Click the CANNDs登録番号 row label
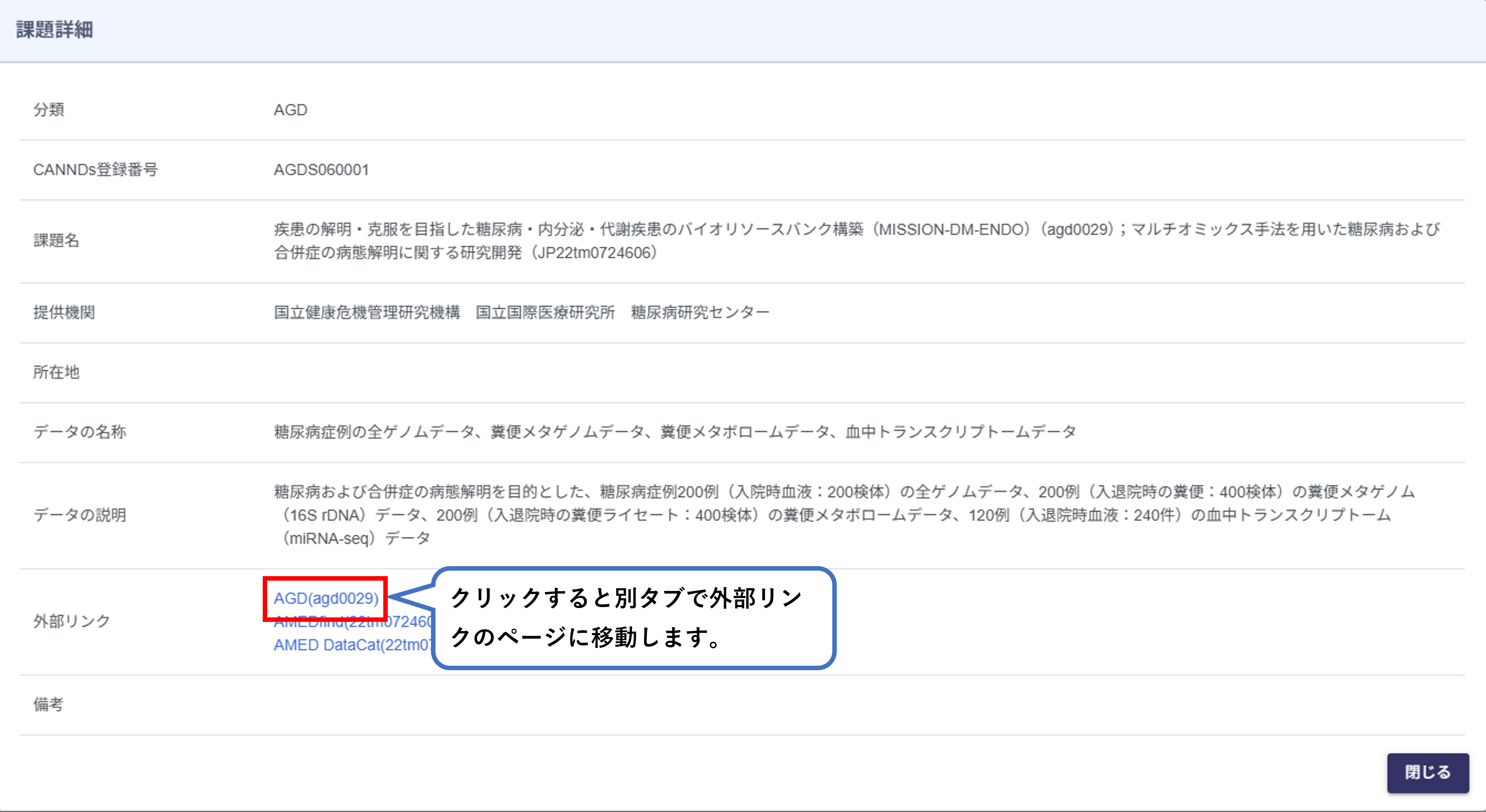1486x812 pixels. coord(95,169)
